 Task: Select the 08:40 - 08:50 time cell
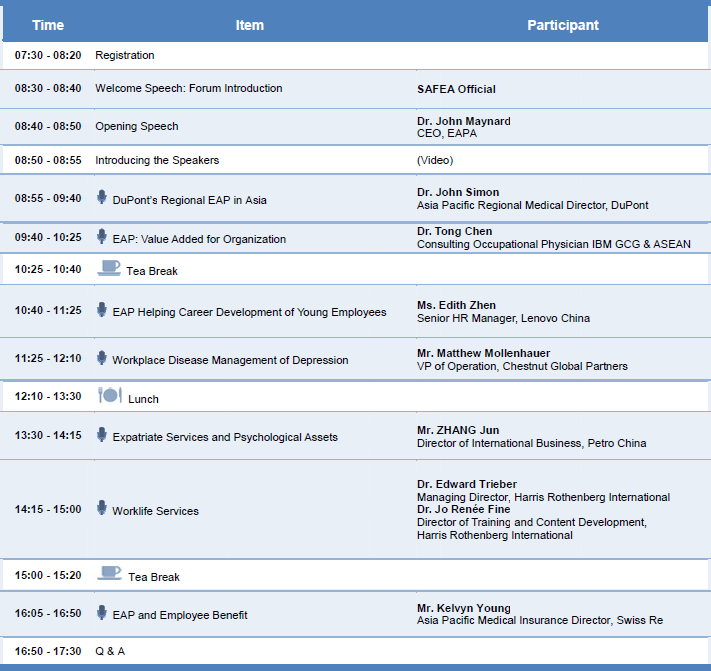(x=48, y=126)
